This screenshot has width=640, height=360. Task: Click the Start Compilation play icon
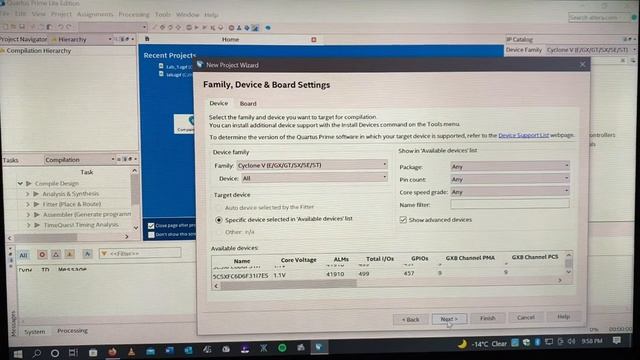tap(197, 28)
